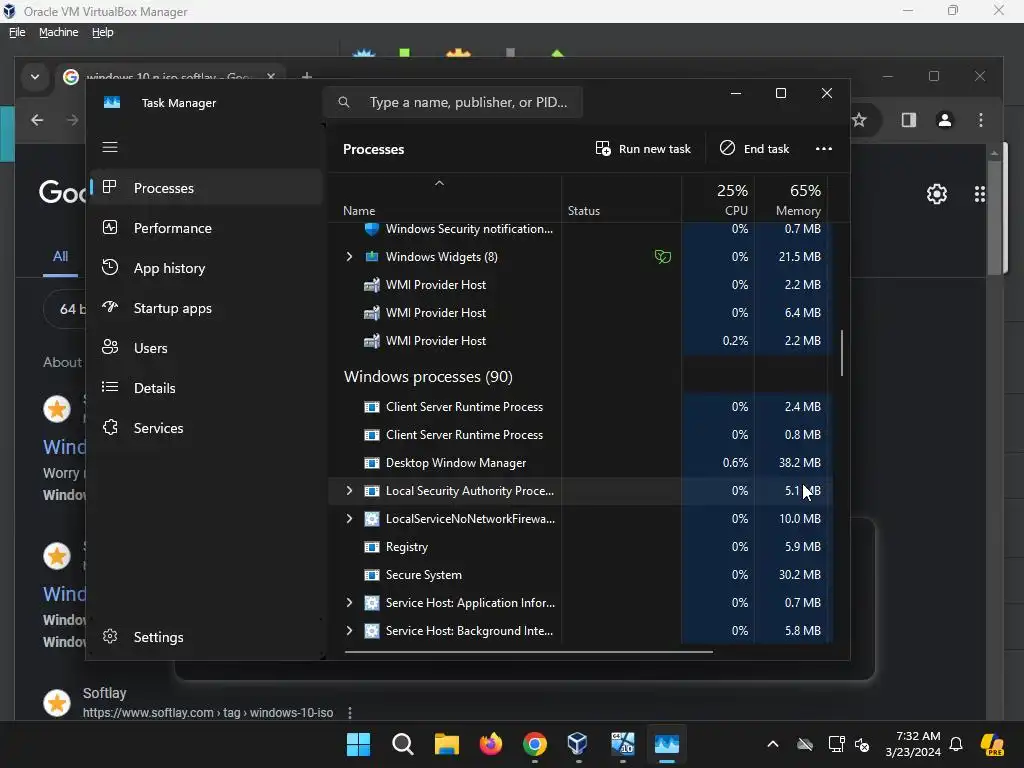Click the Desktop Window Manager icon
Viewport: 1024px width, 768px height.
tap(372, 463)
